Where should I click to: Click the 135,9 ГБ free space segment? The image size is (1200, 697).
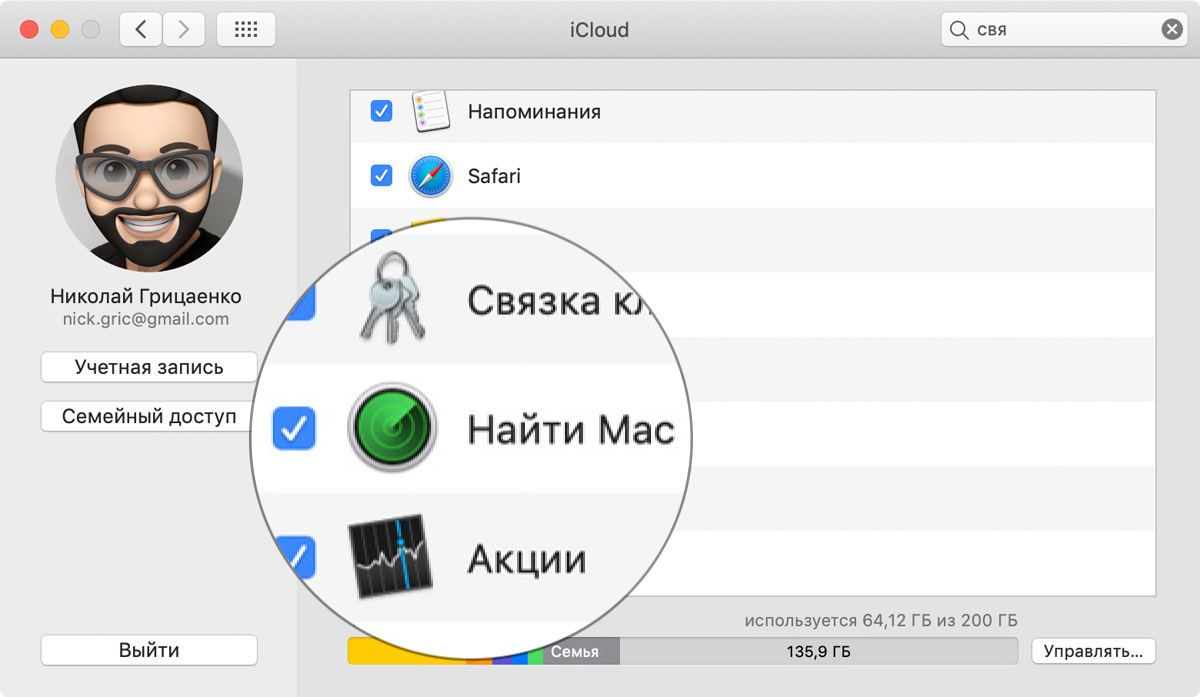[x=819, y=652]
